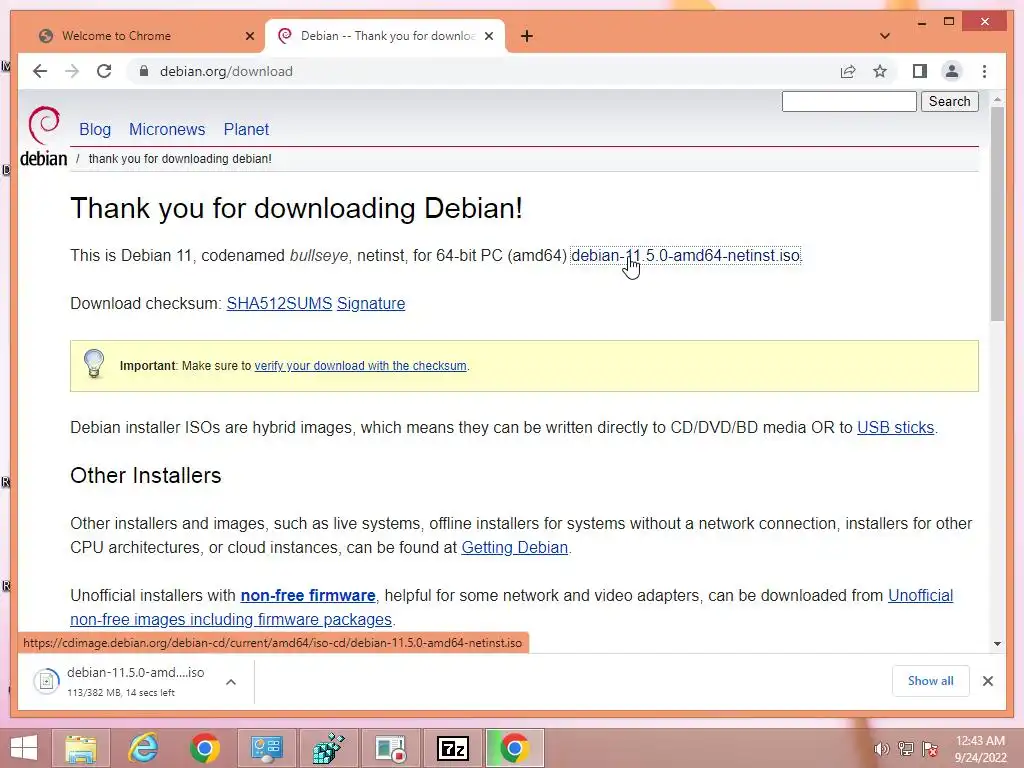View site security padlock info
The image size is (1024, 768).
[144, 71]
